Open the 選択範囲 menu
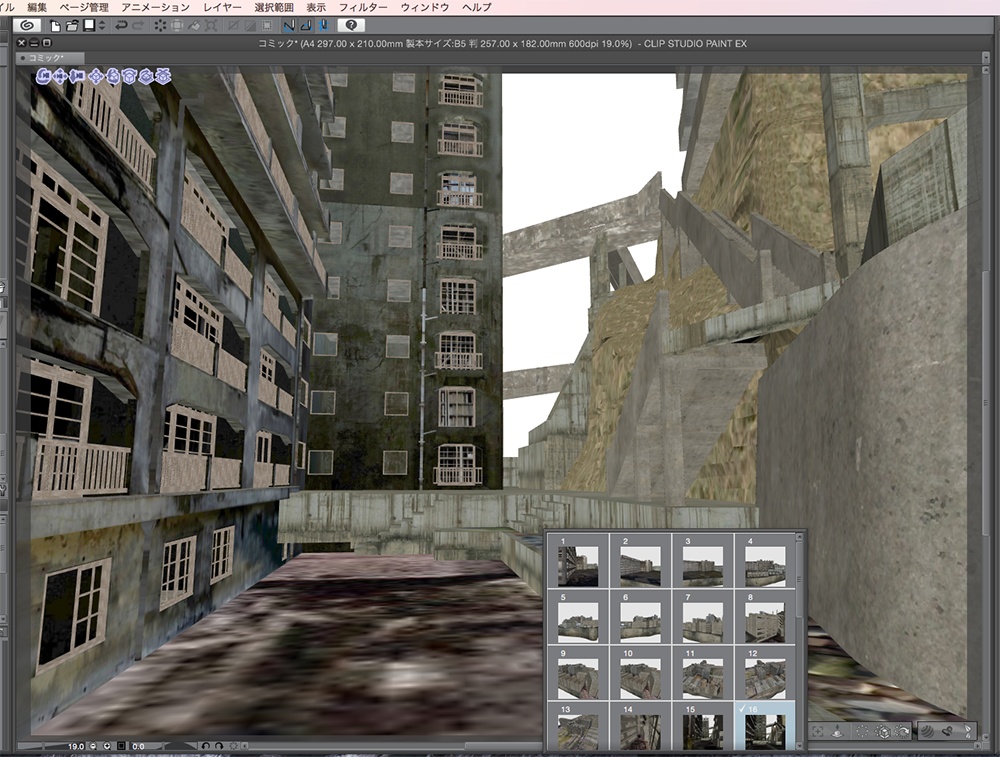The image size is (1000, 757). tap(274, 7)
